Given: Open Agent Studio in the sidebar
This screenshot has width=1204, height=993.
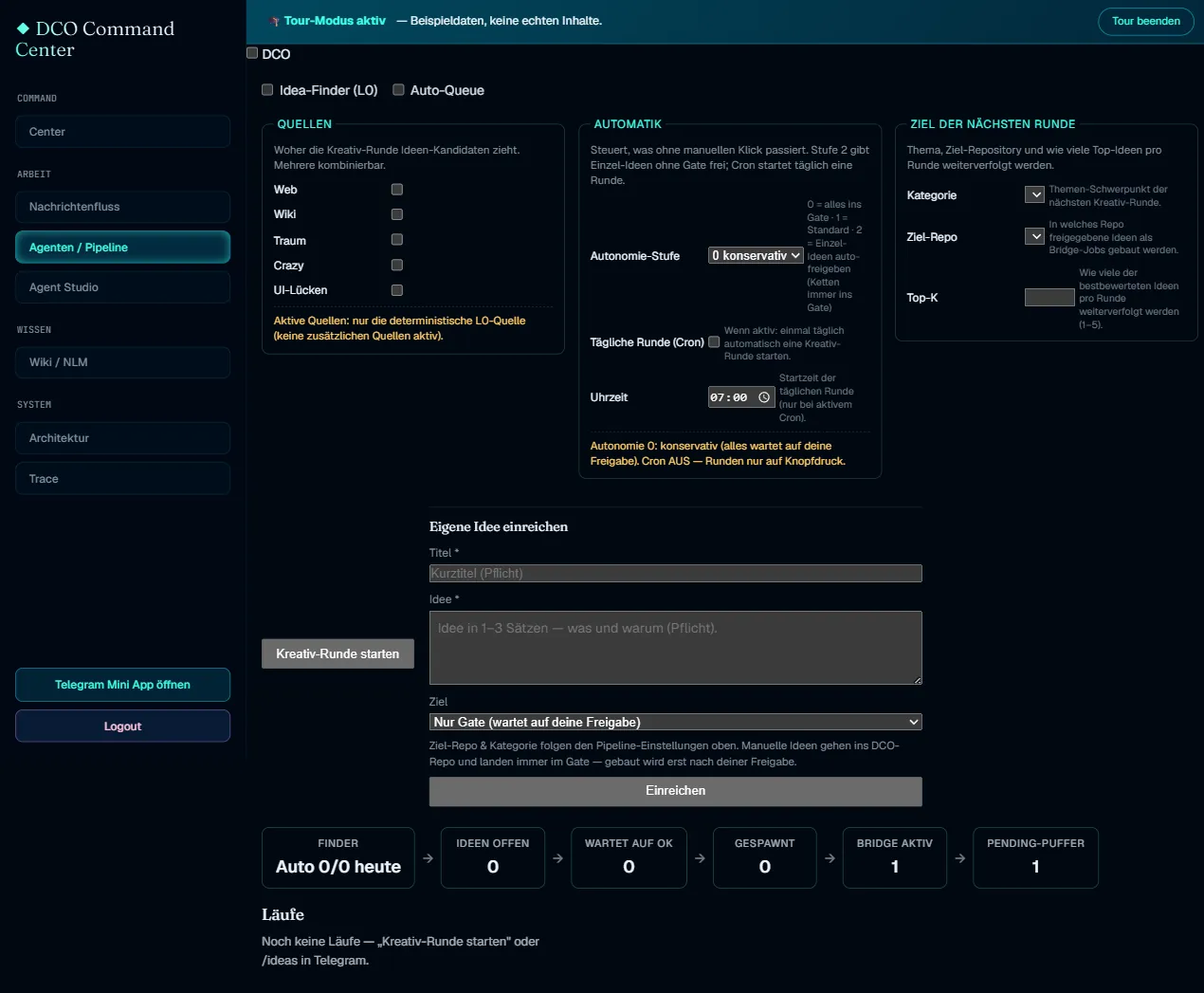Looking at the screenshot, I should click(122, 287).
